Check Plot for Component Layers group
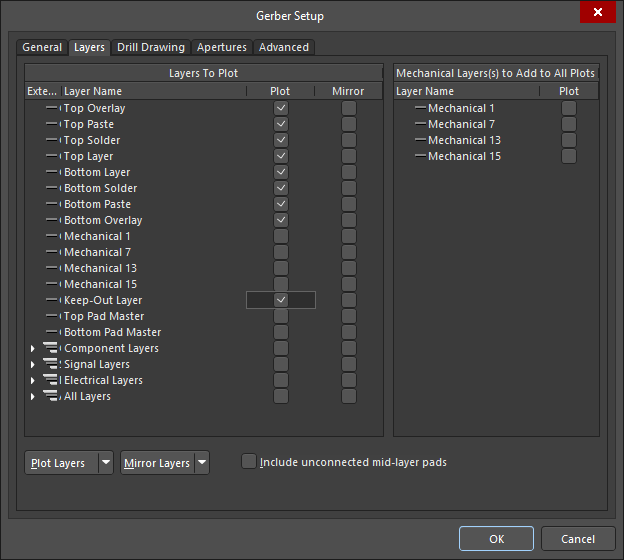 pos(281,348)
